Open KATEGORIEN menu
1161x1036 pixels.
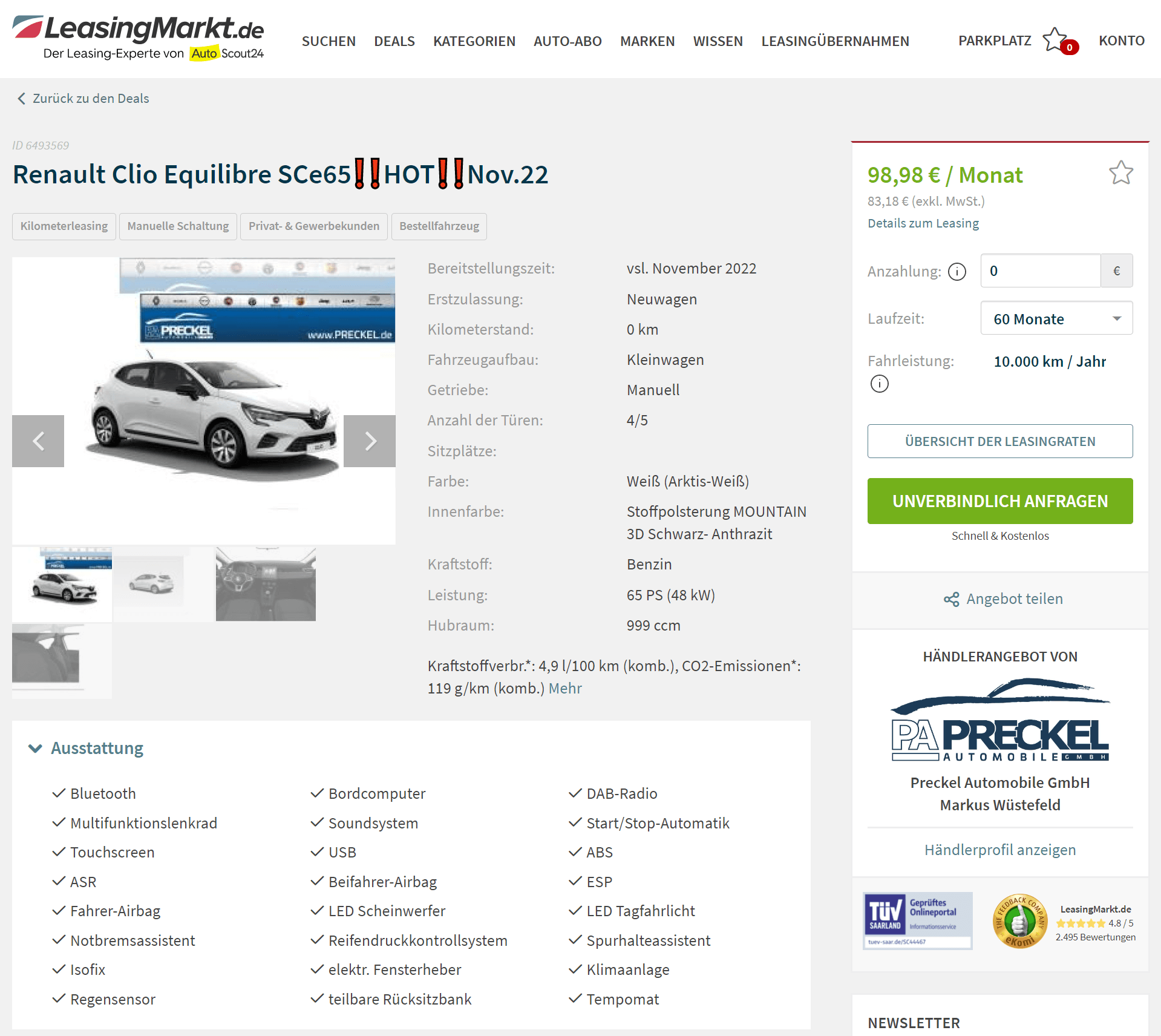(x=474, y=41)
